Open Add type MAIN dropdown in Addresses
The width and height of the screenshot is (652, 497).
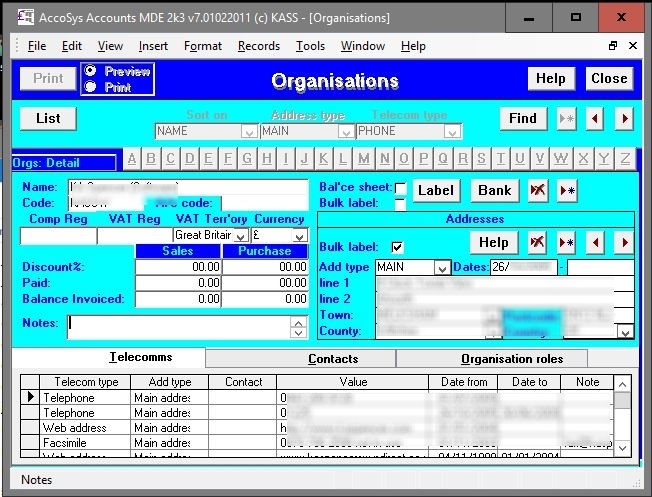point(442,267)
